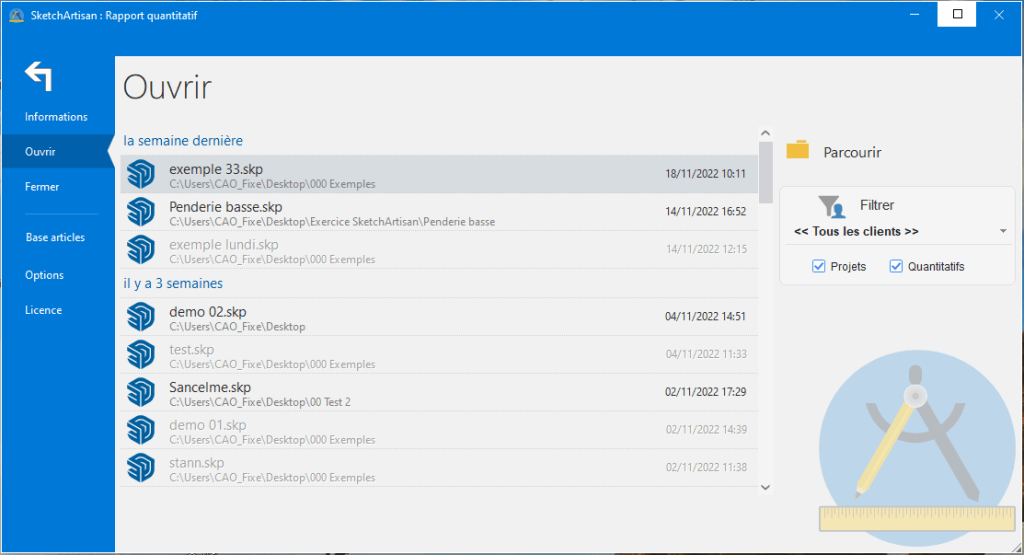Open Base articles section
Viewport: 1024px width, 555px height.
coord(56,238)
